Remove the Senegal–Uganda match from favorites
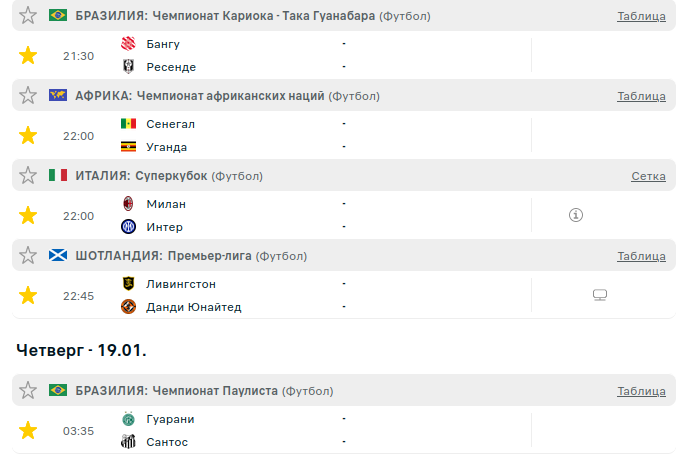Viewport: 688px width, 461px height. tap(28, 135)
